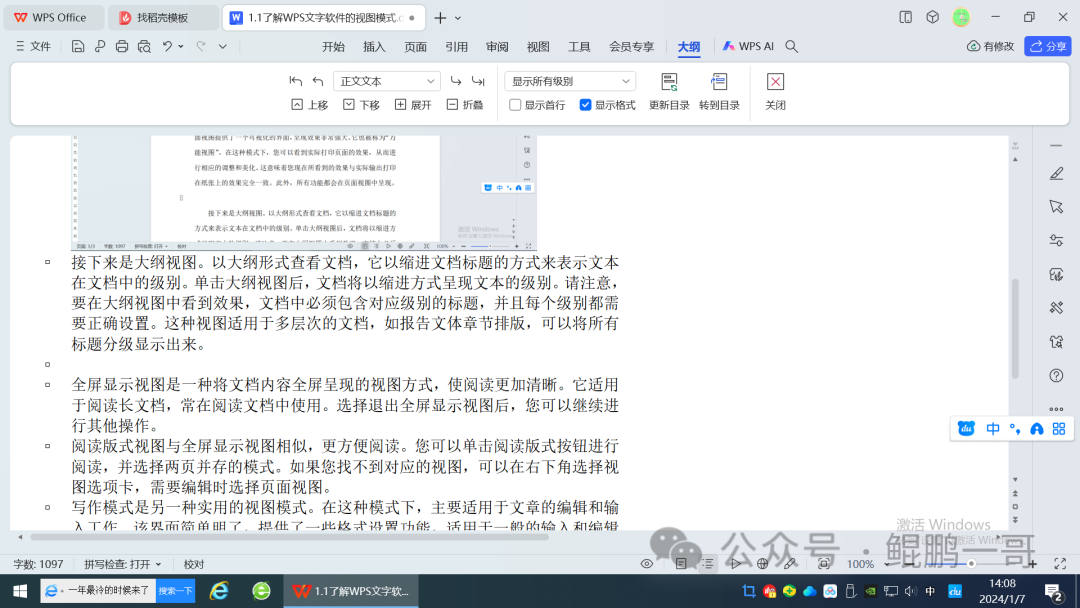Click the writing mode pen icon in status bar
This screenshot has height=608, width=1080.
790,564
